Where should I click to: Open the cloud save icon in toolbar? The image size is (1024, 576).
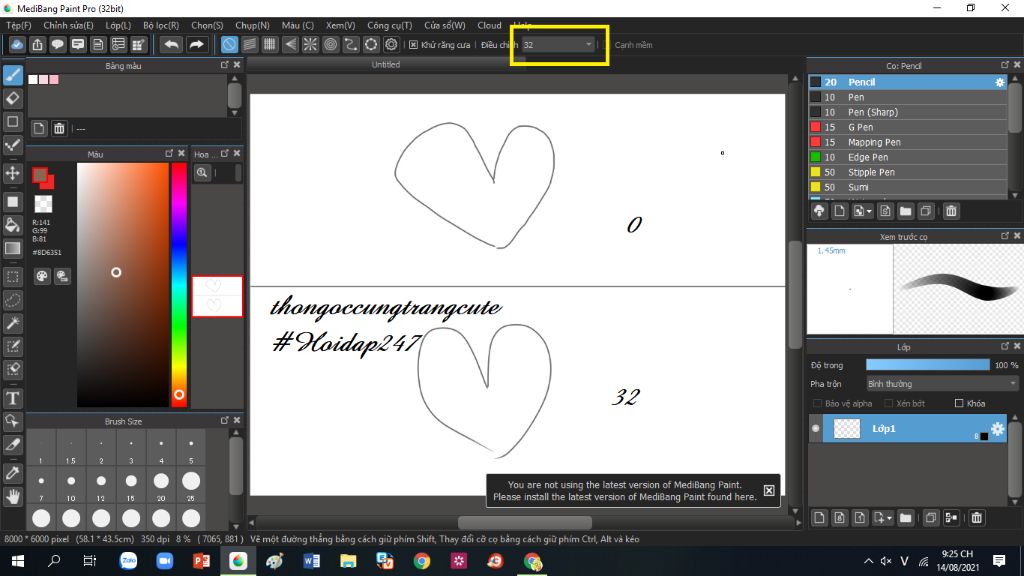click(17, 44)
